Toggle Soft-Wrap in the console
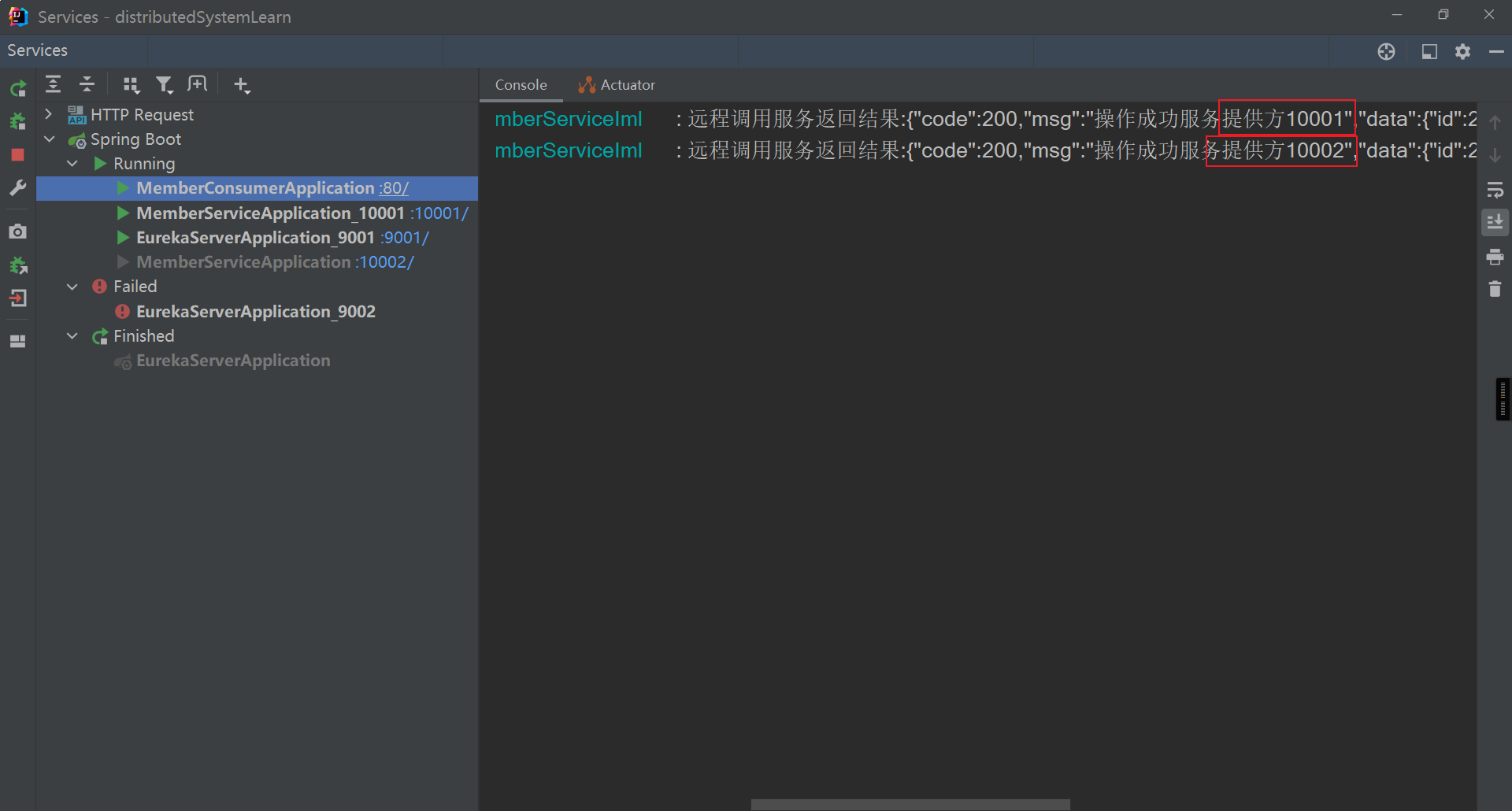The height and width of the screenshot is (811, 1512). 1495,190
